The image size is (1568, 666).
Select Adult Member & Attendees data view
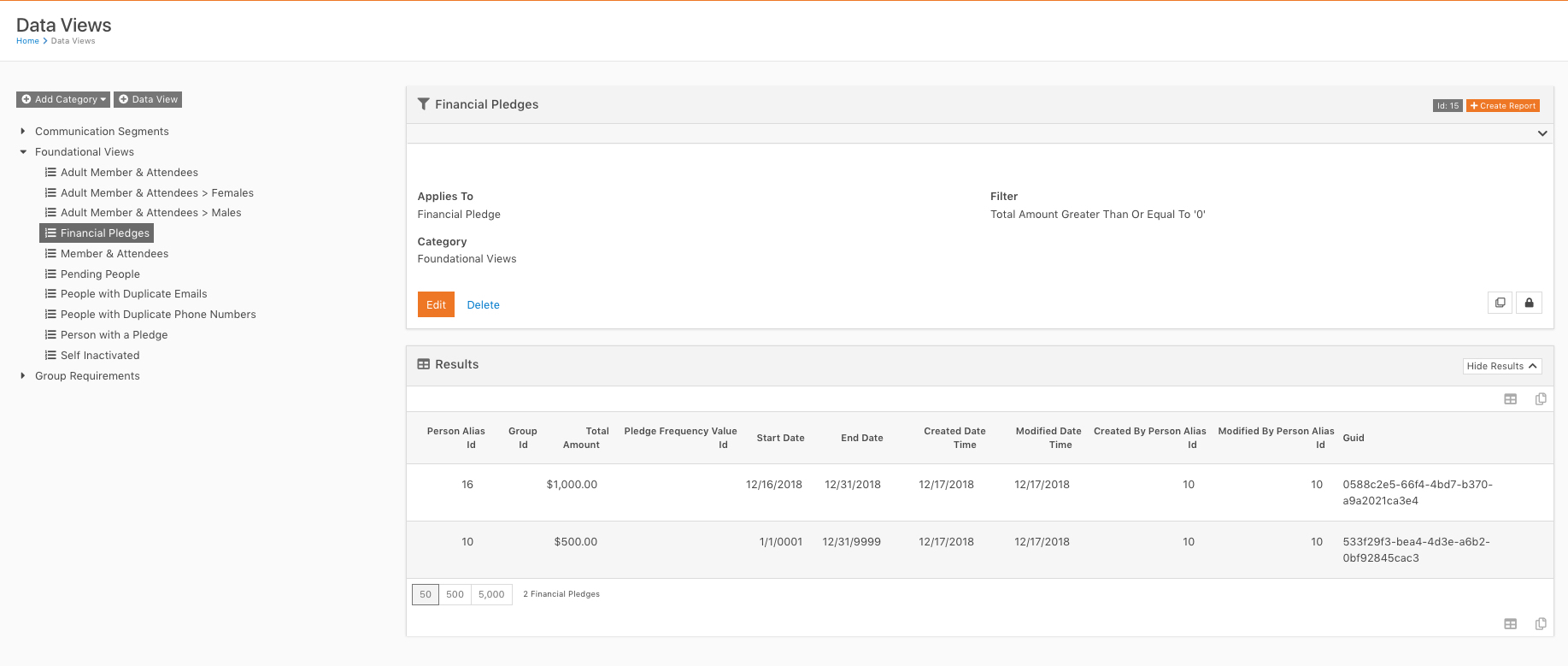click(x=129, y=172)
